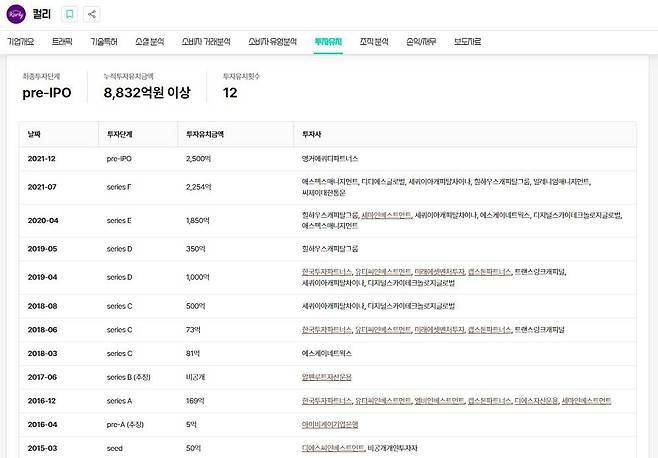Click the 영거에쿼티파트너스 investor text
658x458 pixels.
click(x=330, y=159)
